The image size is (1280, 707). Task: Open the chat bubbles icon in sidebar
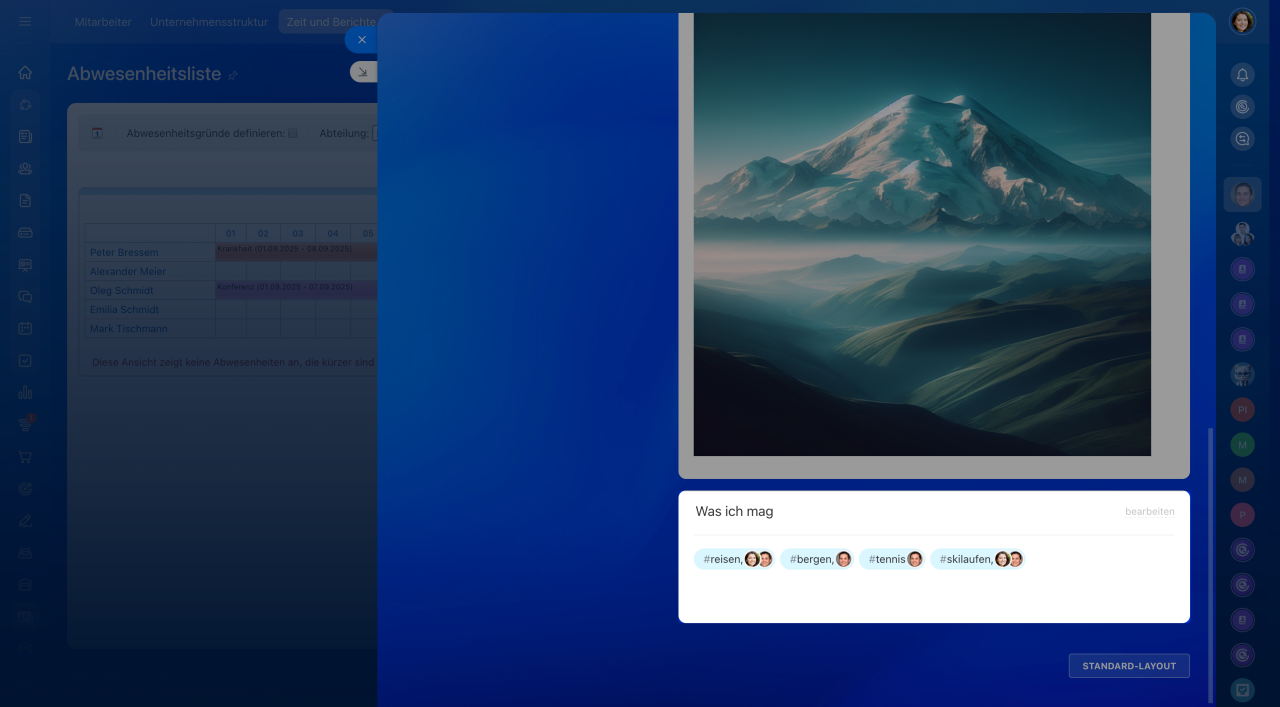25,296
